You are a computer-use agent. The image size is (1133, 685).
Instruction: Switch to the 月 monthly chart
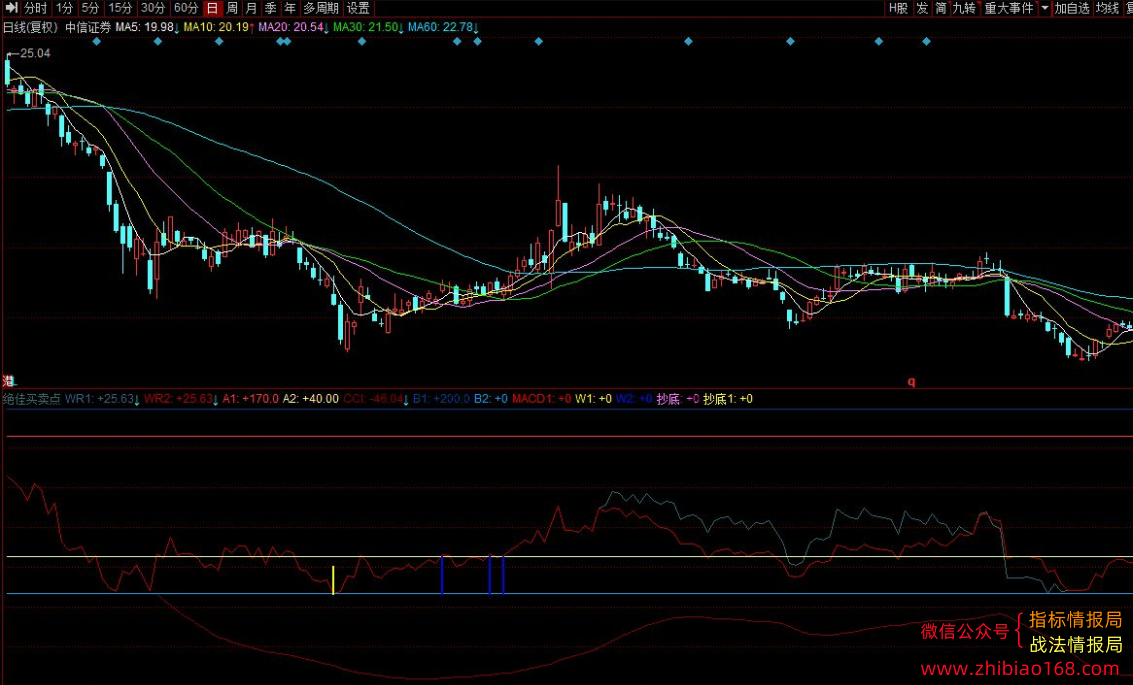click(251, 8)
